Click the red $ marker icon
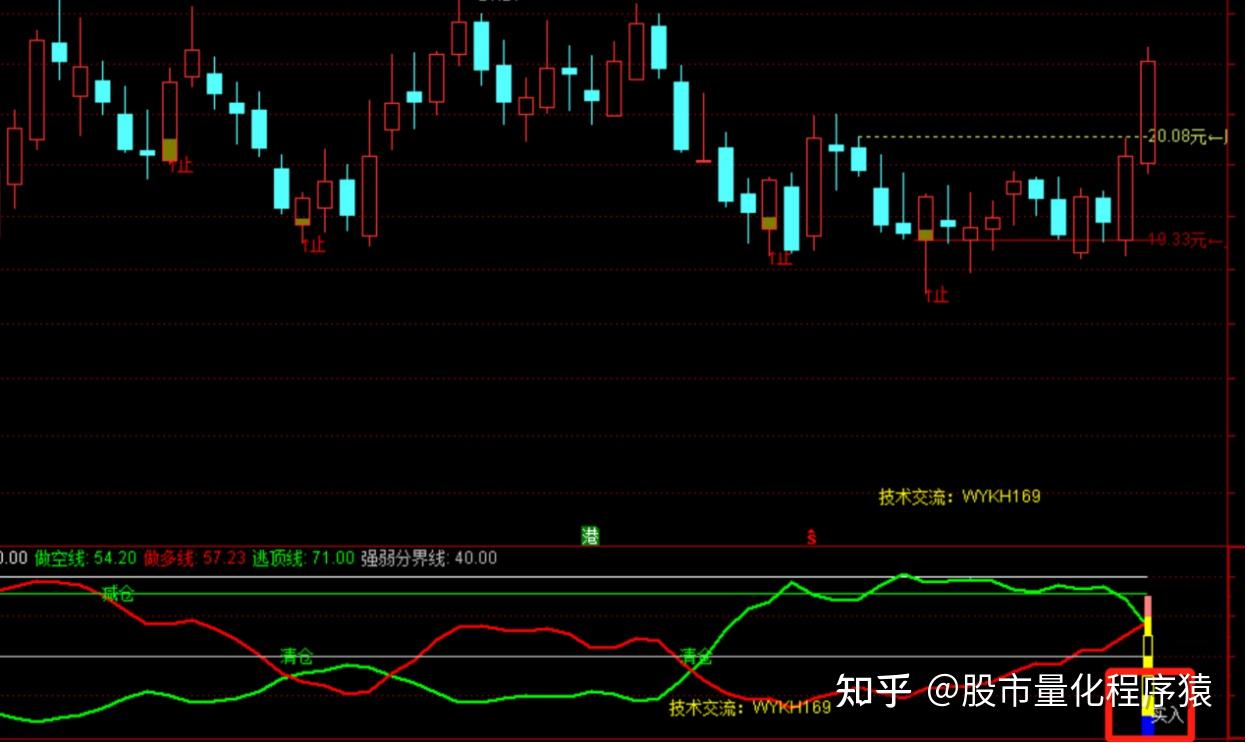Image resolution: width=1246 pixels, height=743 pixels. point(811,537)
